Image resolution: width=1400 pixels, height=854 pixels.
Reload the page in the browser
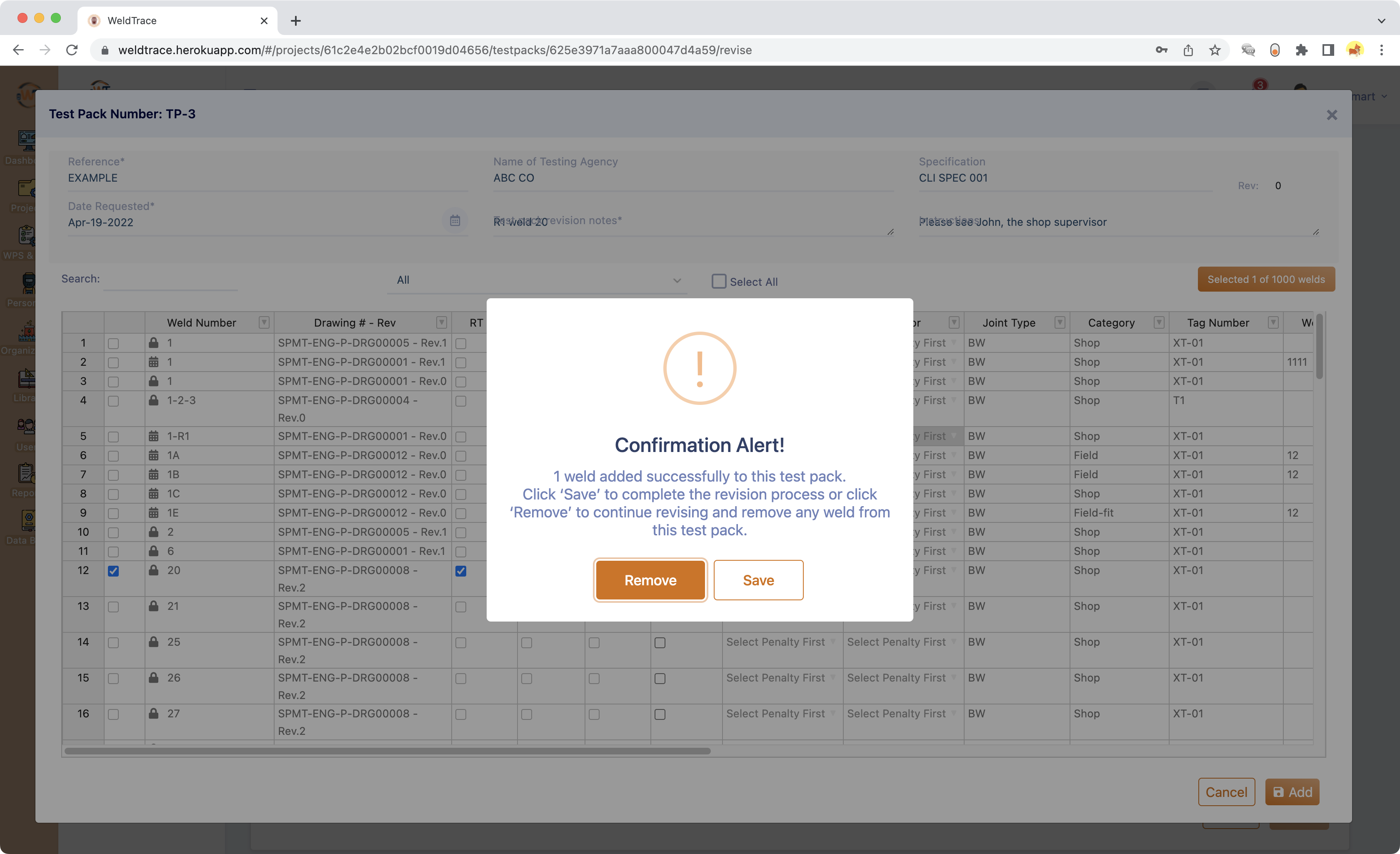pos(72,50)
